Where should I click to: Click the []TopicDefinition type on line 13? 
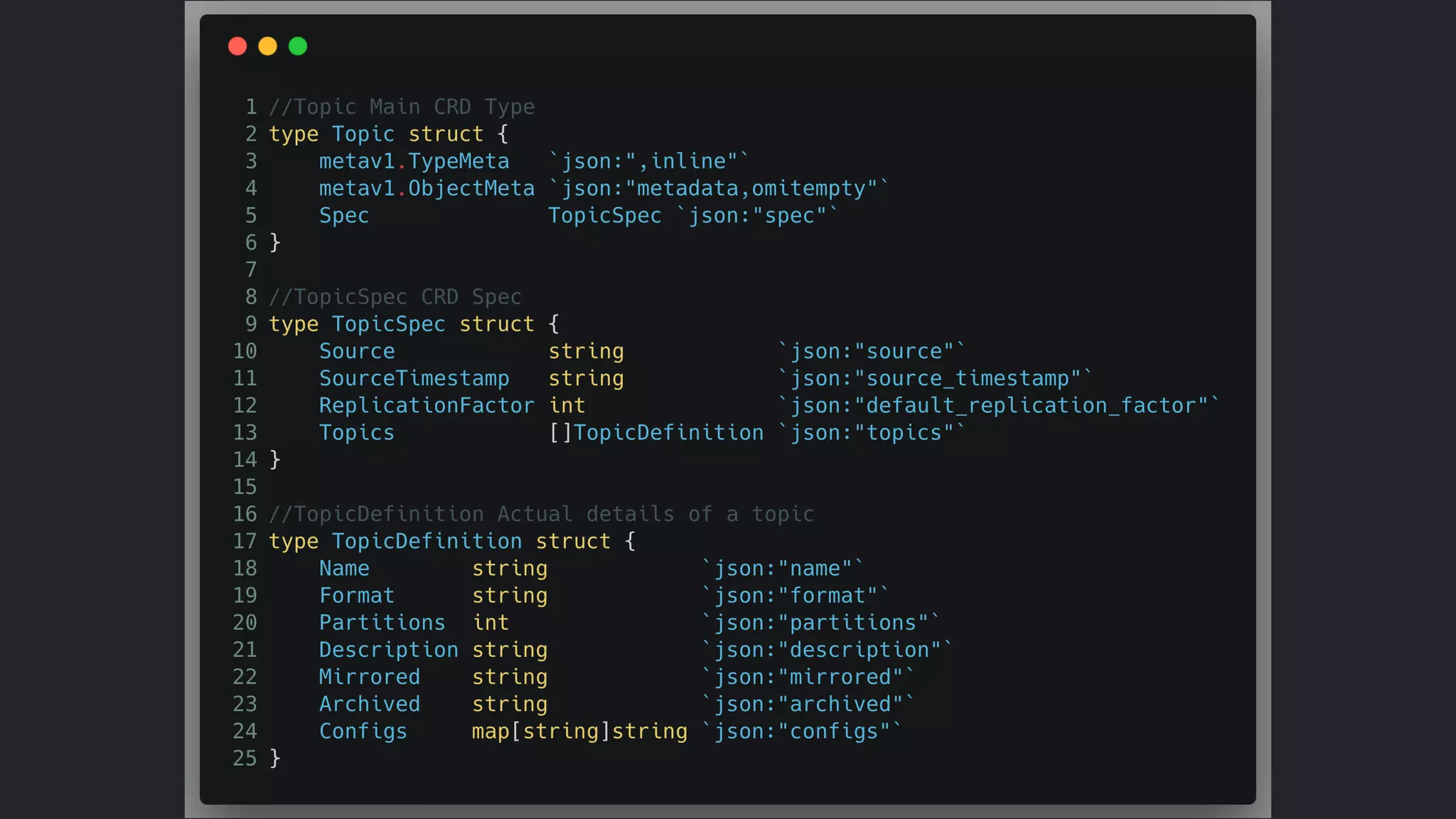tap(656, 432)
